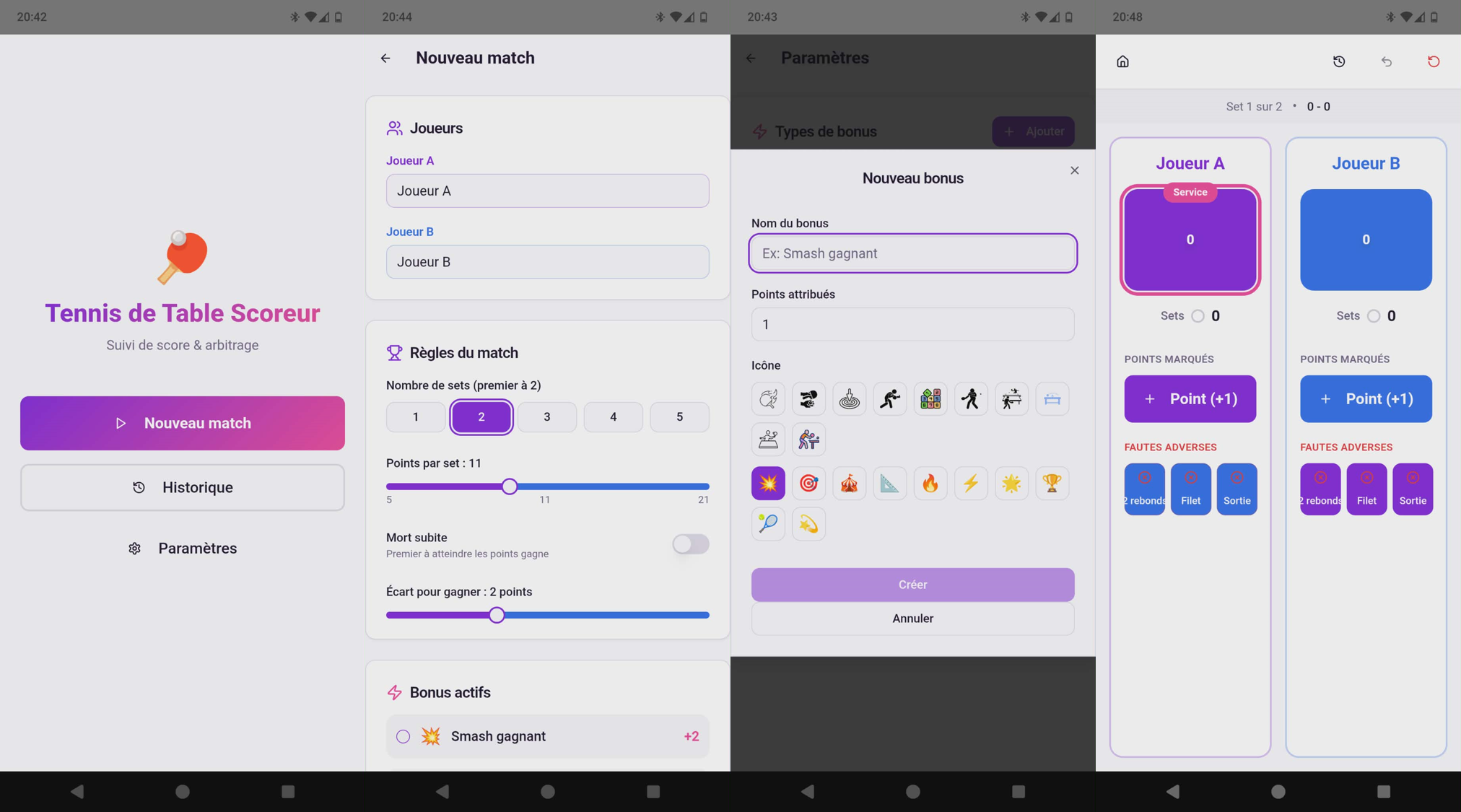Open the Historique screen
The height and width of the screenshot is (812, 1461).
pyautogui.click(x=183, y=487)
